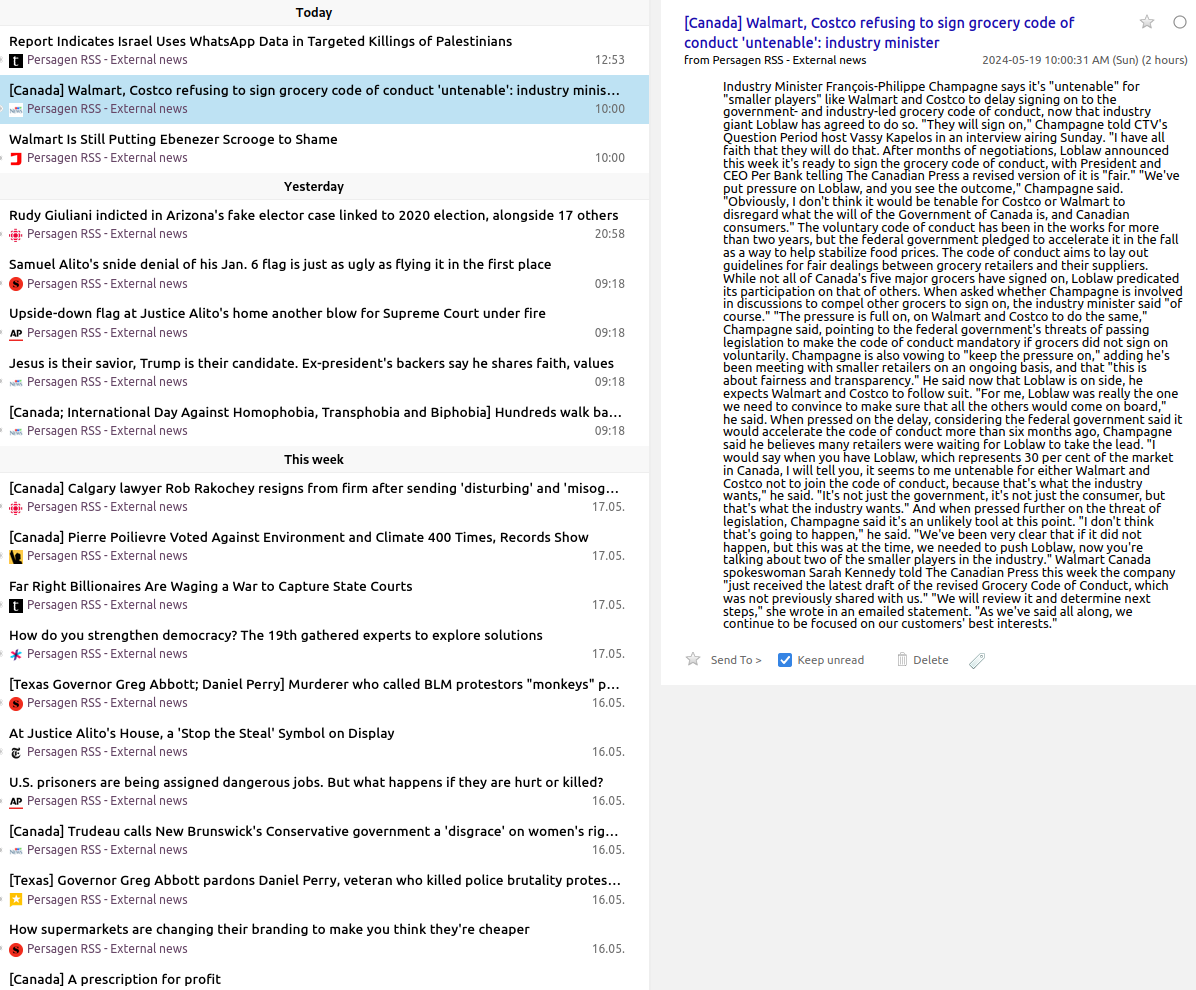Uncheck the Keep unread checkbox
Image resolution: width=1196 pixels, height=990 pixels.
(x=785, y=660)
